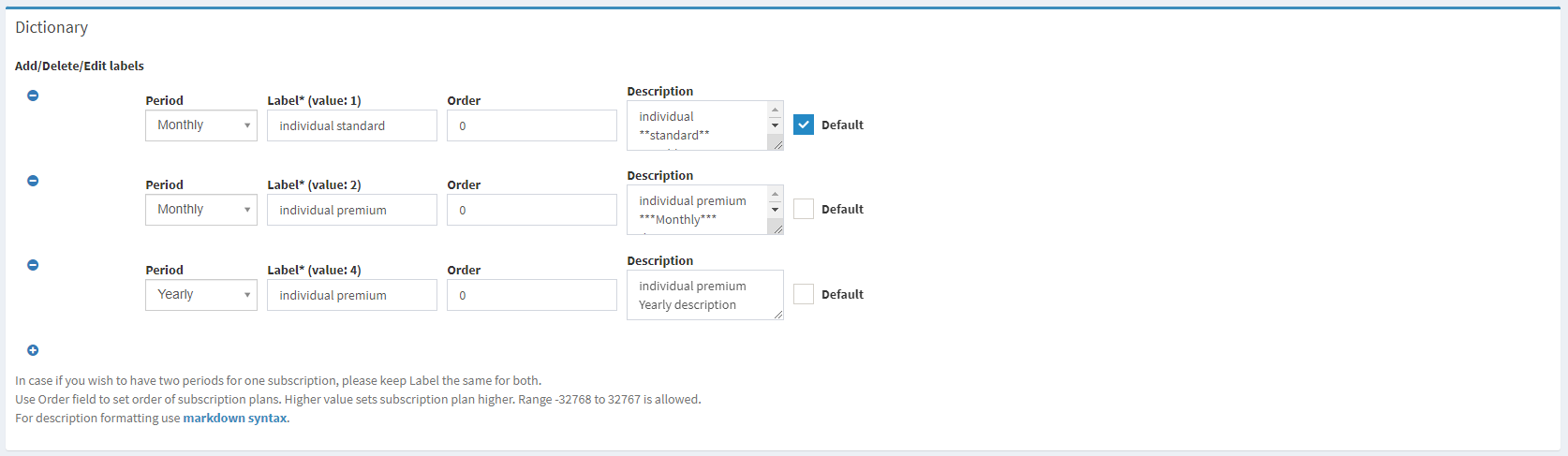Click Order field for individual standard
The image size is (1568, 456).
point(531,125)
